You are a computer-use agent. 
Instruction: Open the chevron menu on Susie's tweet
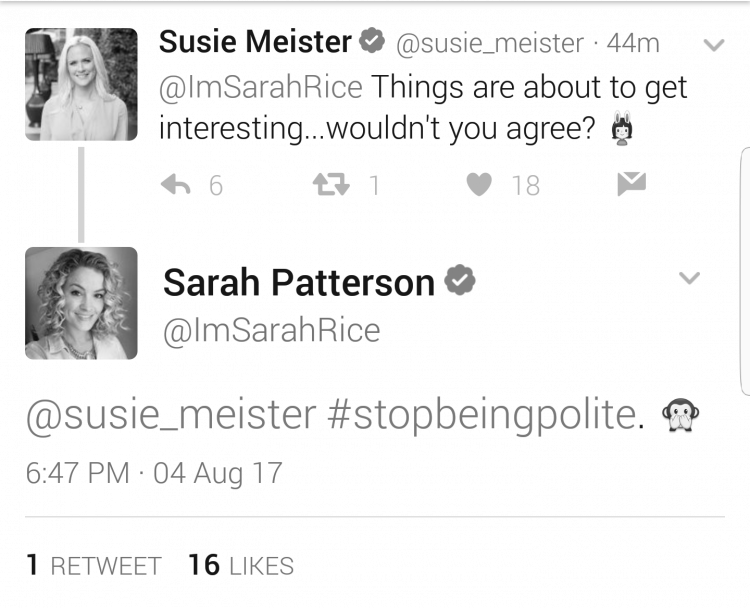click(714, 45)
